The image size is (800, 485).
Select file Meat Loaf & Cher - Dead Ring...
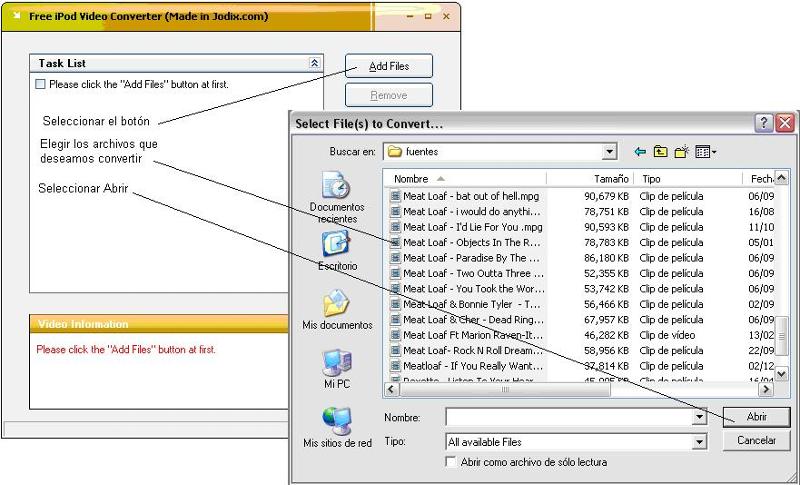(x=473, y=320)
